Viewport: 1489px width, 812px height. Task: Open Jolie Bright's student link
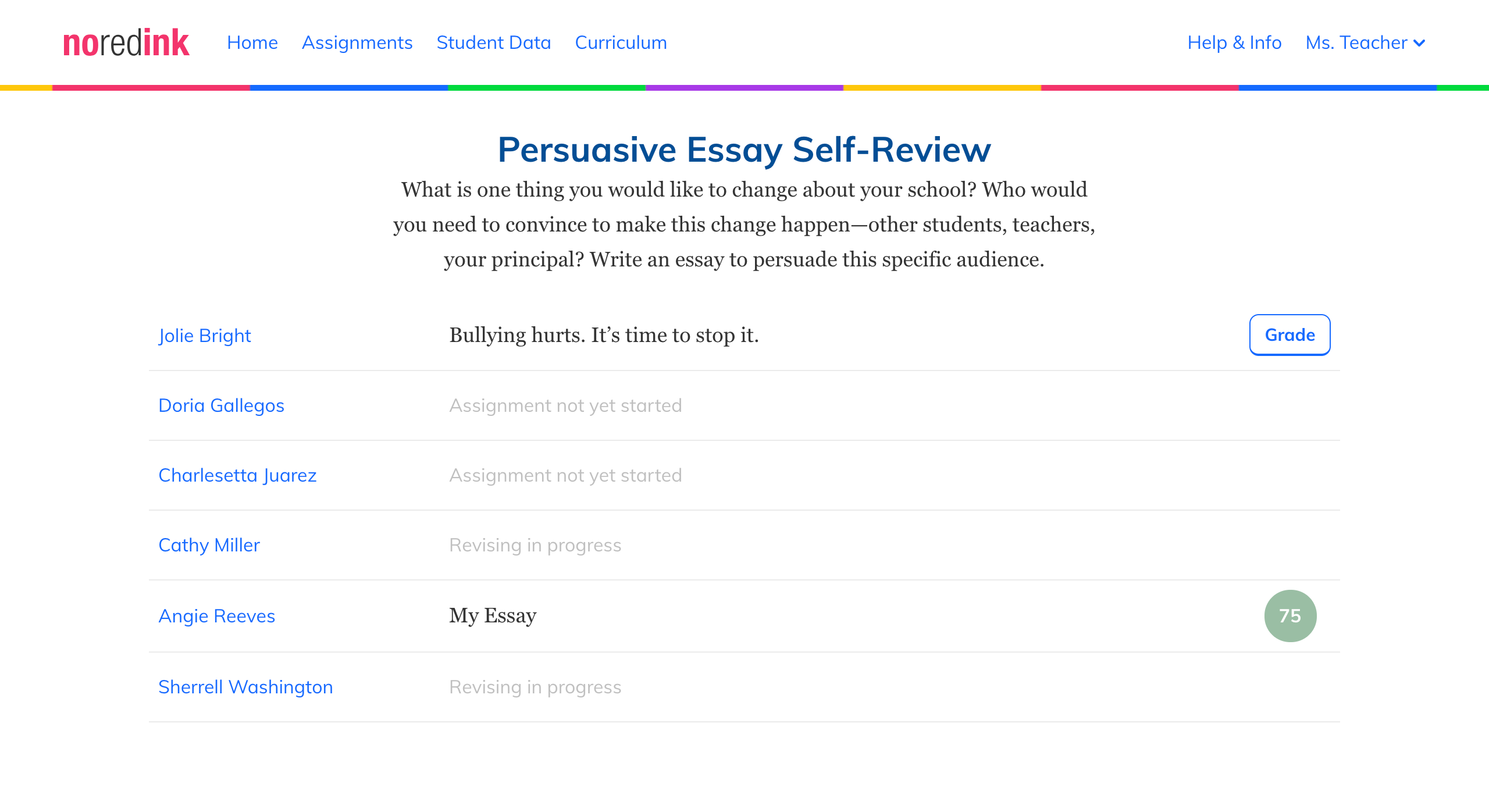coord(205,336)
